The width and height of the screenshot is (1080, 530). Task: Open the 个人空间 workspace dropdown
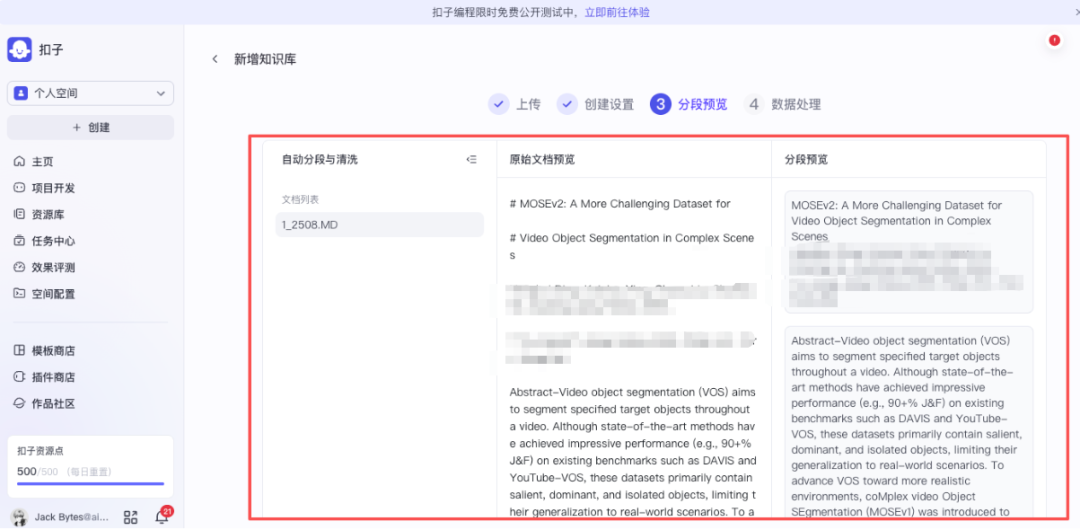pos(90,93)
